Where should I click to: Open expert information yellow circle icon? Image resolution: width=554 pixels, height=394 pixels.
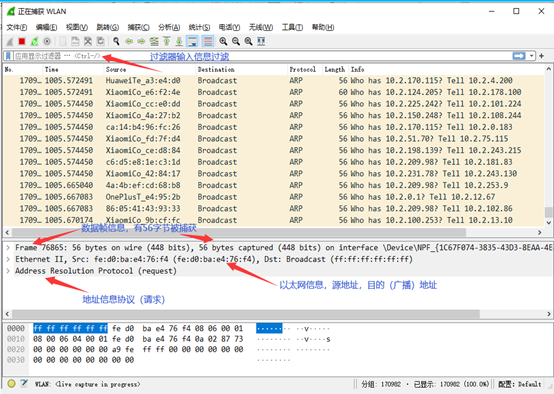(11, 383)
